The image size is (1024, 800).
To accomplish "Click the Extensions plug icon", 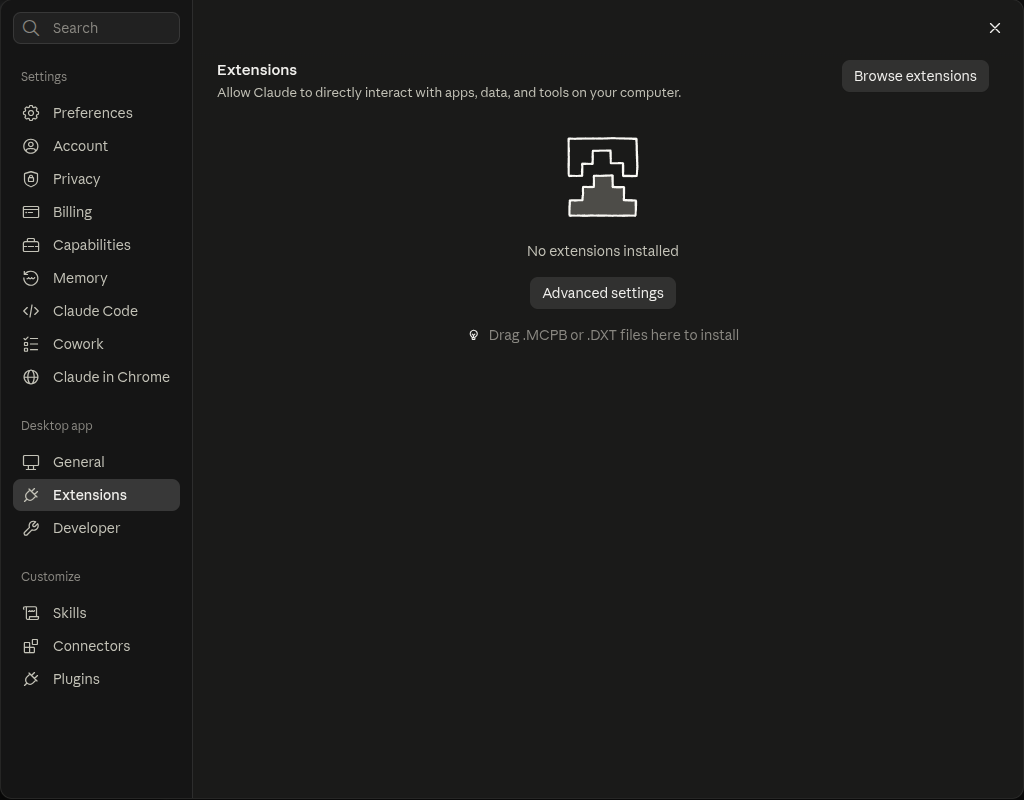I will [31, 495].
